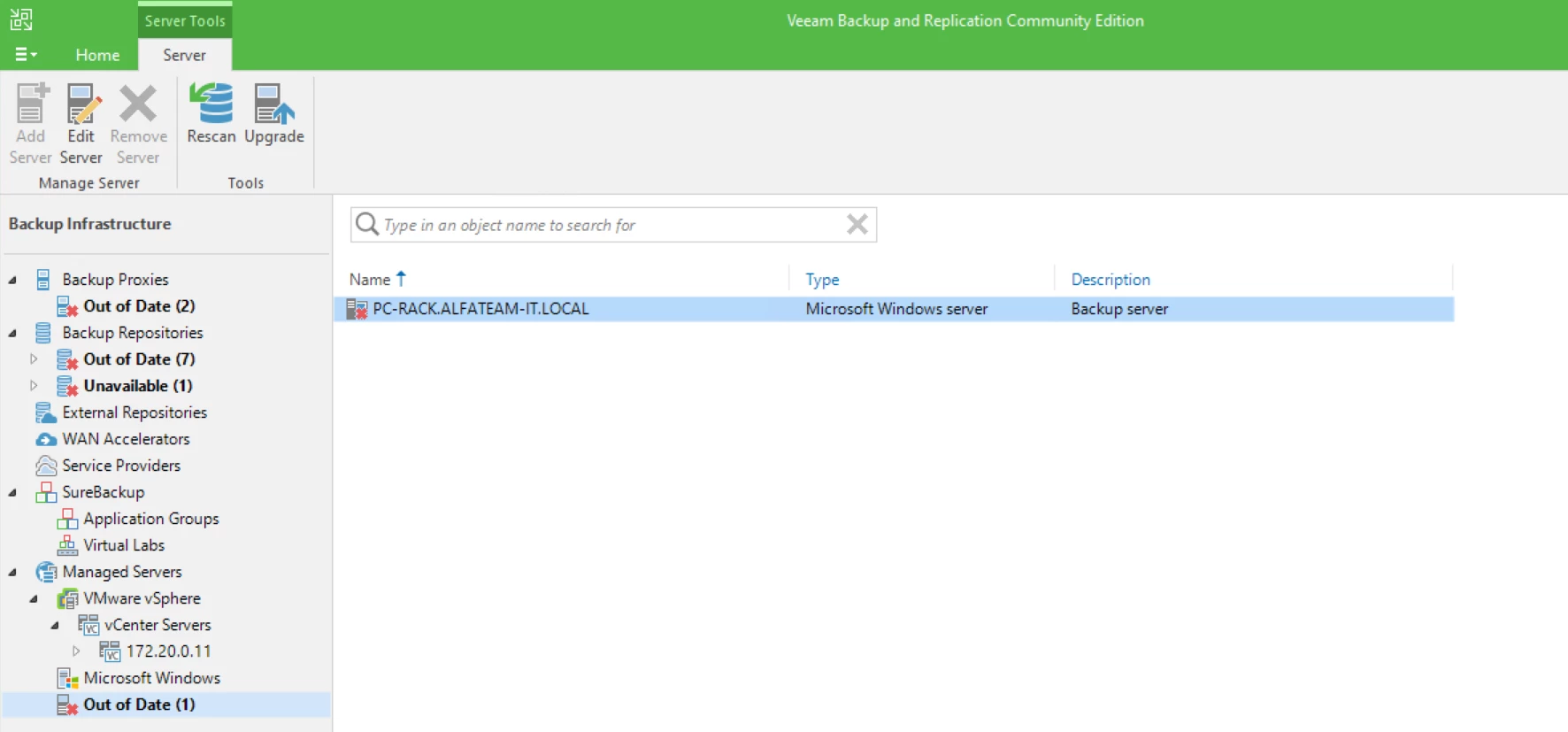Collapse the VMware vSphere node

pyautogui.click(x=34, y=598)
